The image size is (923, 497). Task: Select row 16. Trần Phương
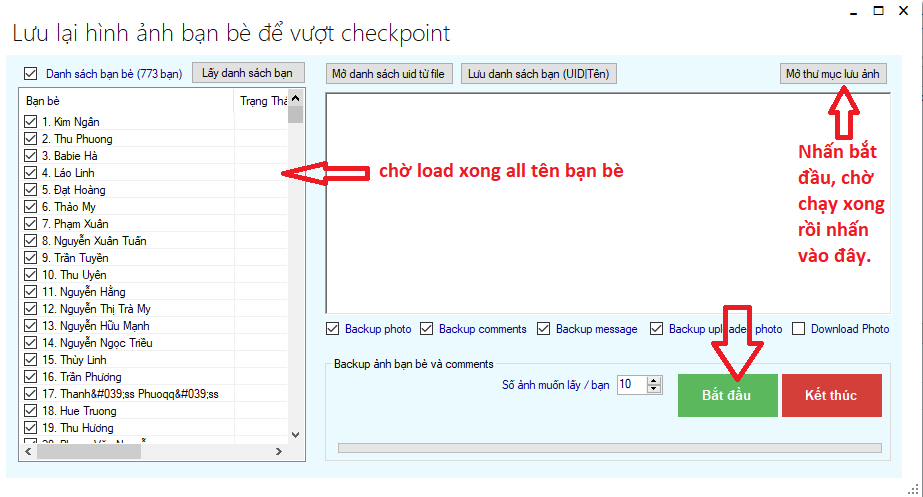155,377
